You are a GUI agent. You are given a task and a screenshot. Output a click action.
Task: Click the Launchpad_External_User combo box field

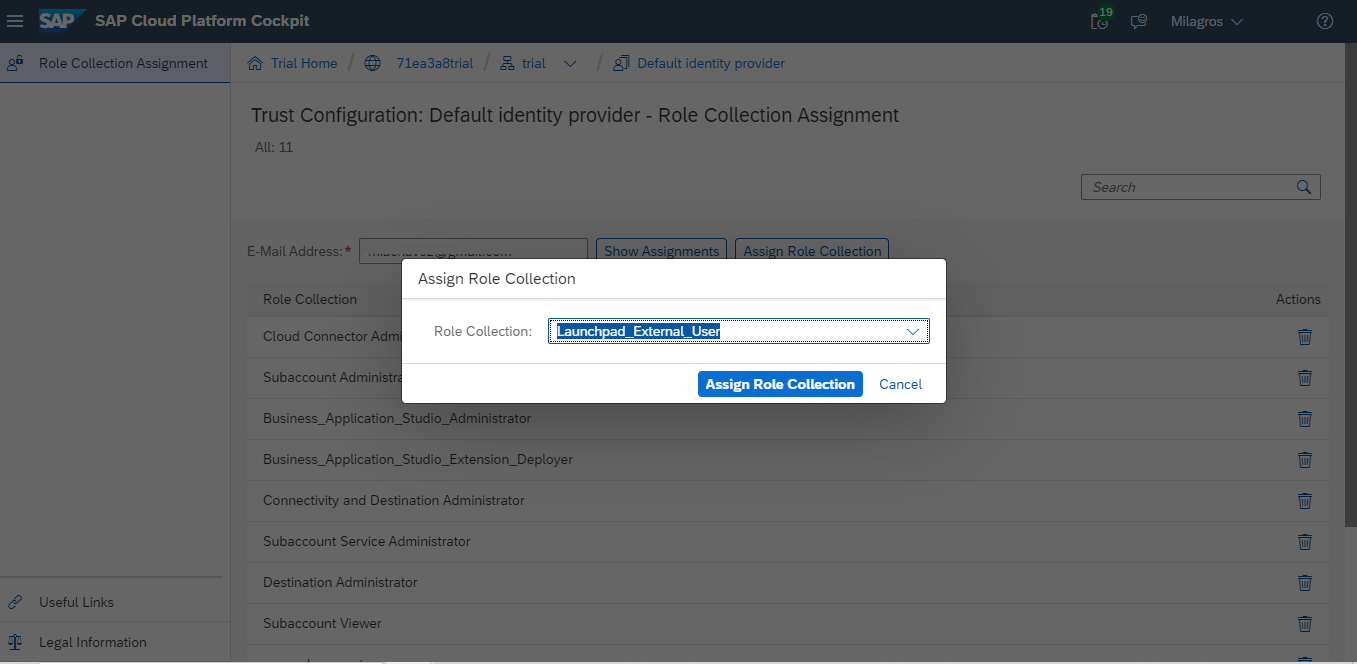(x=725, y=331)
